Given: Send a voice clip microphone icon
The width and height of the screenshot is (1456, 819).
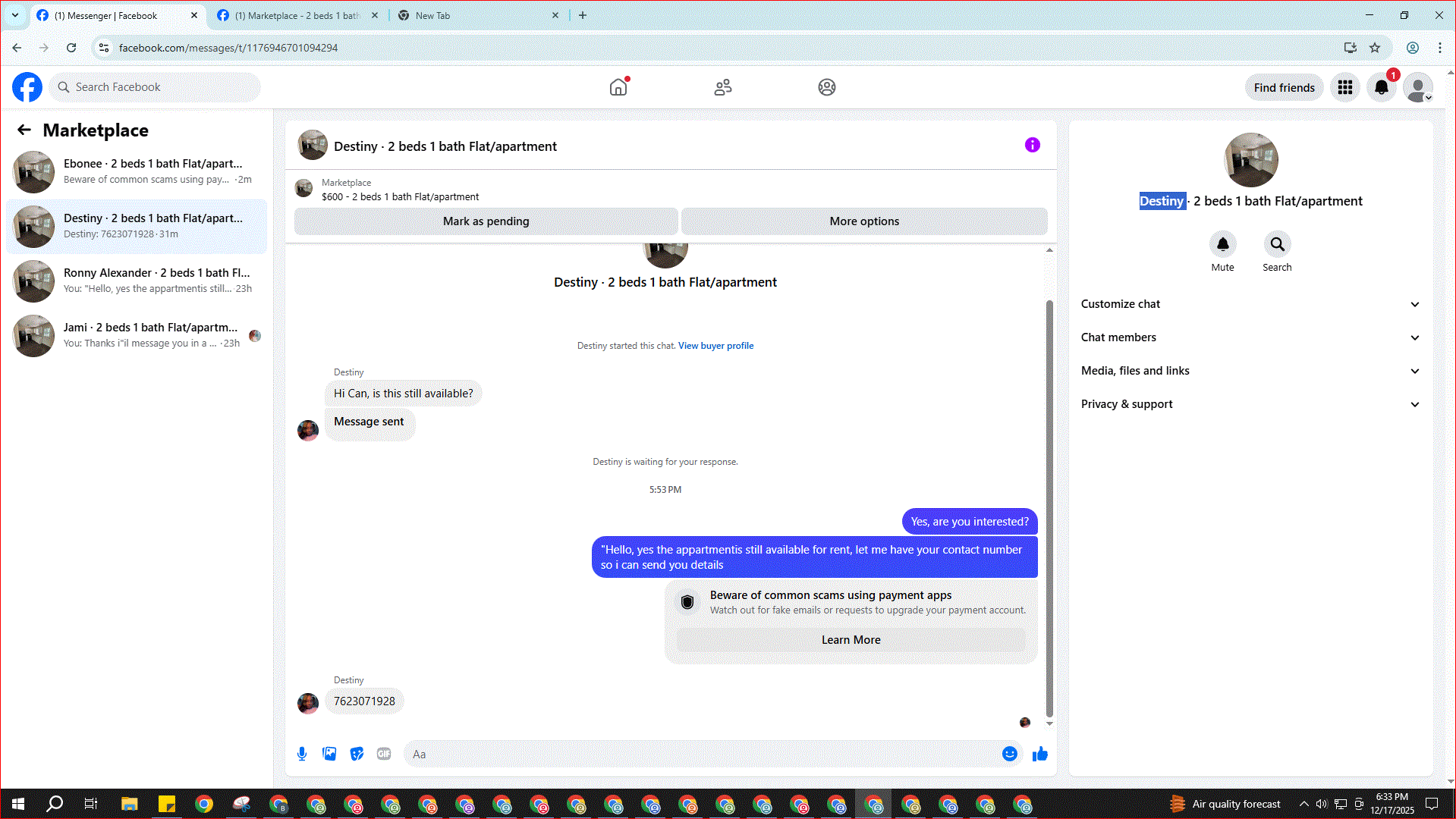Looking at the screenshot, I should click(x=302, y=754).
